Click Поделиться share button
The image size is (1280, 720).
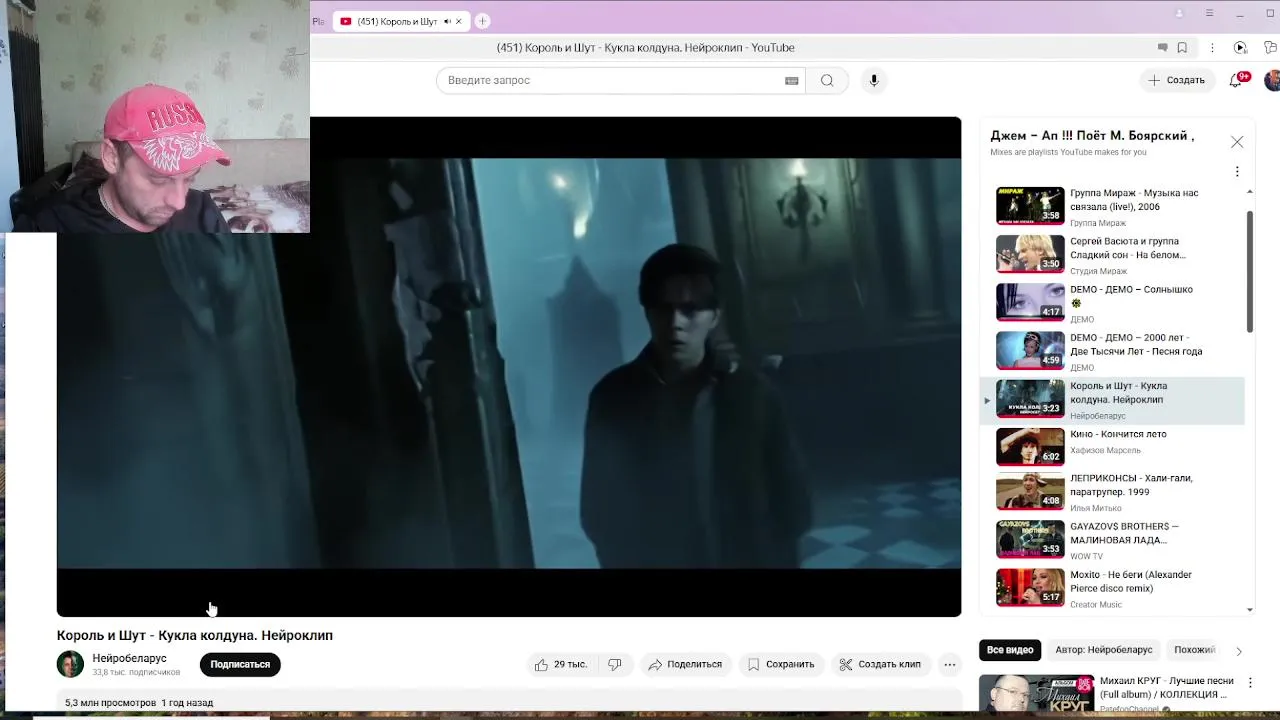point(685,664)
